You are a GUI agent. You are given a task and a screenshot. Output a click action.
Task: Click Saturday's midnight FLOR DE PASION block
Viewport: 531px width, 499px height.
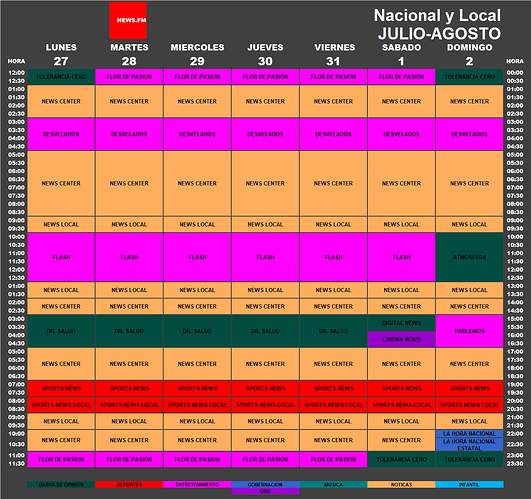[401, 77]
